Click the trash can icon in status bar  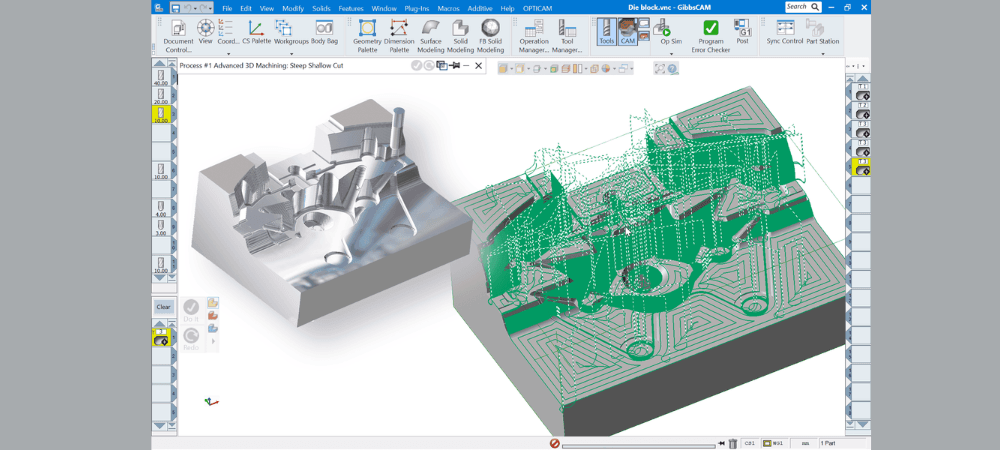[x=733, y=443]
